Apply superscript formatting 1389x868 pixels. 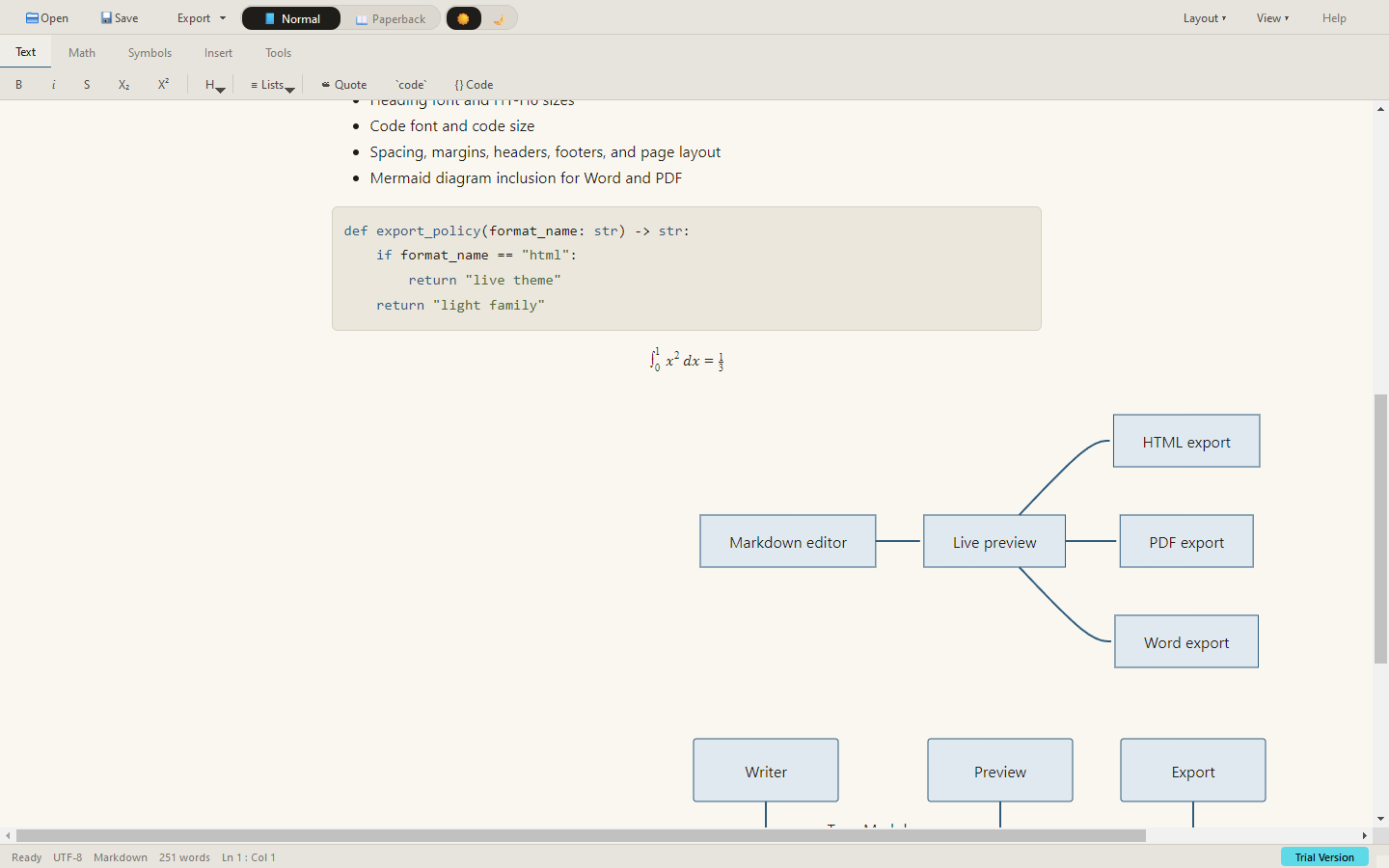[x=163, y=85]
